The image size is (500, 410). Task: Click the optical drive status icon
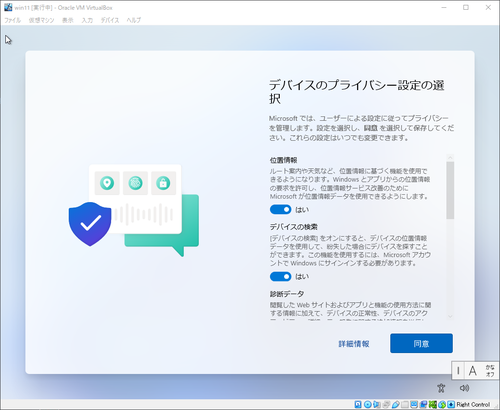tap(368, 405)
